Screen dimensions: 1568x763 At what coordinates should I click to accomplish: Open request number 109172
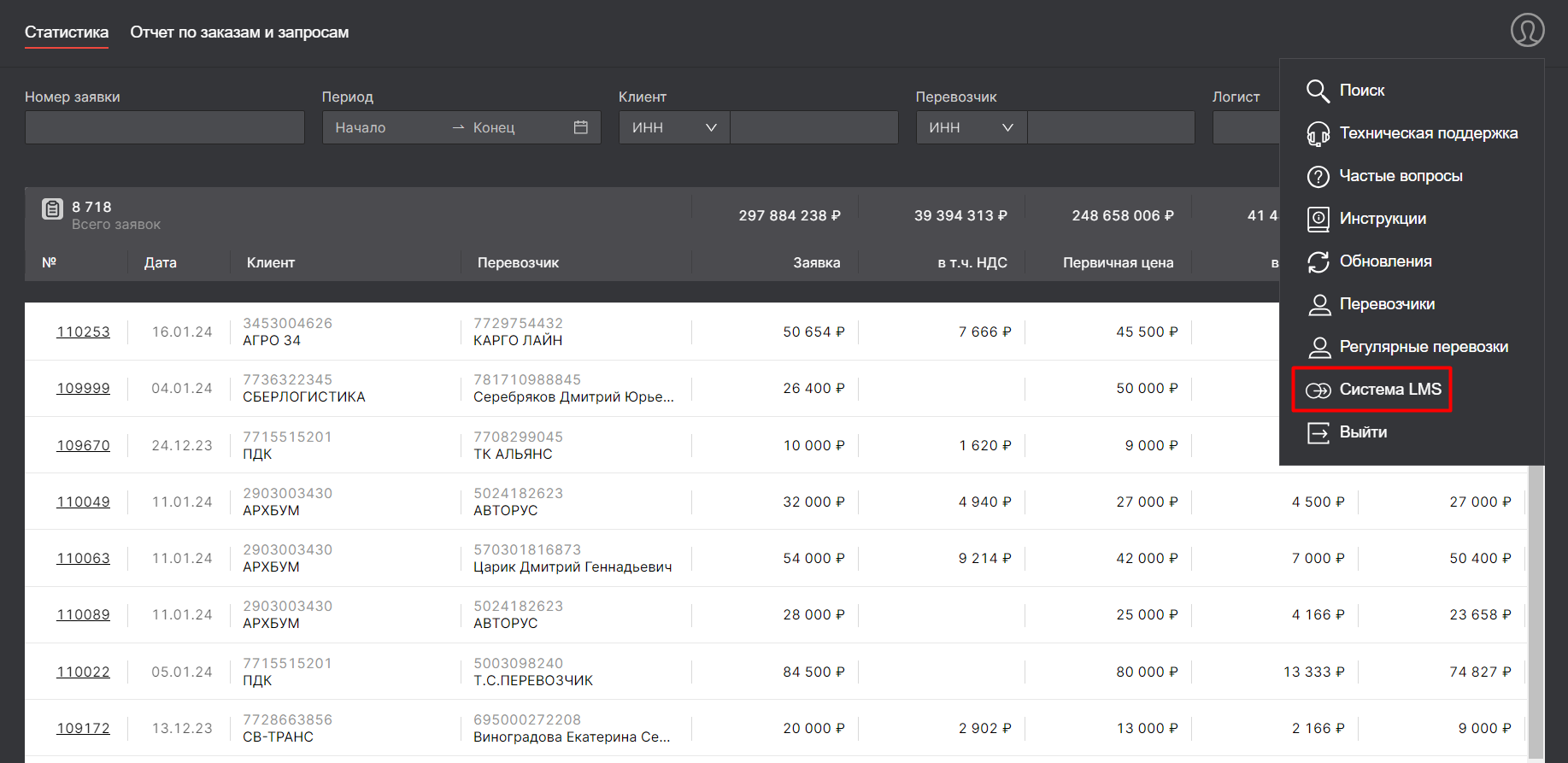(83, 728)
